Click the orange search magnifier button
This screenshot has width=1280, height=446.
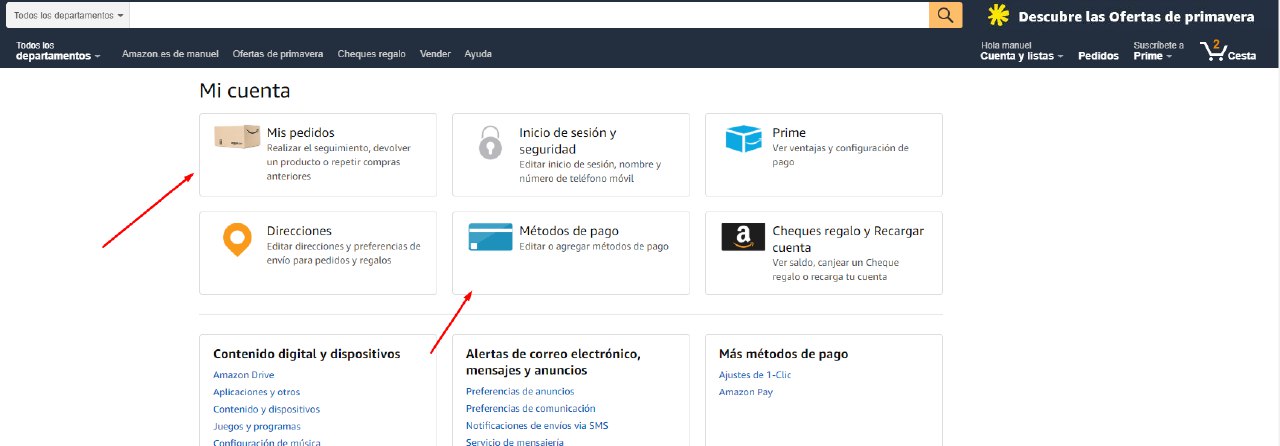point(945,15)
